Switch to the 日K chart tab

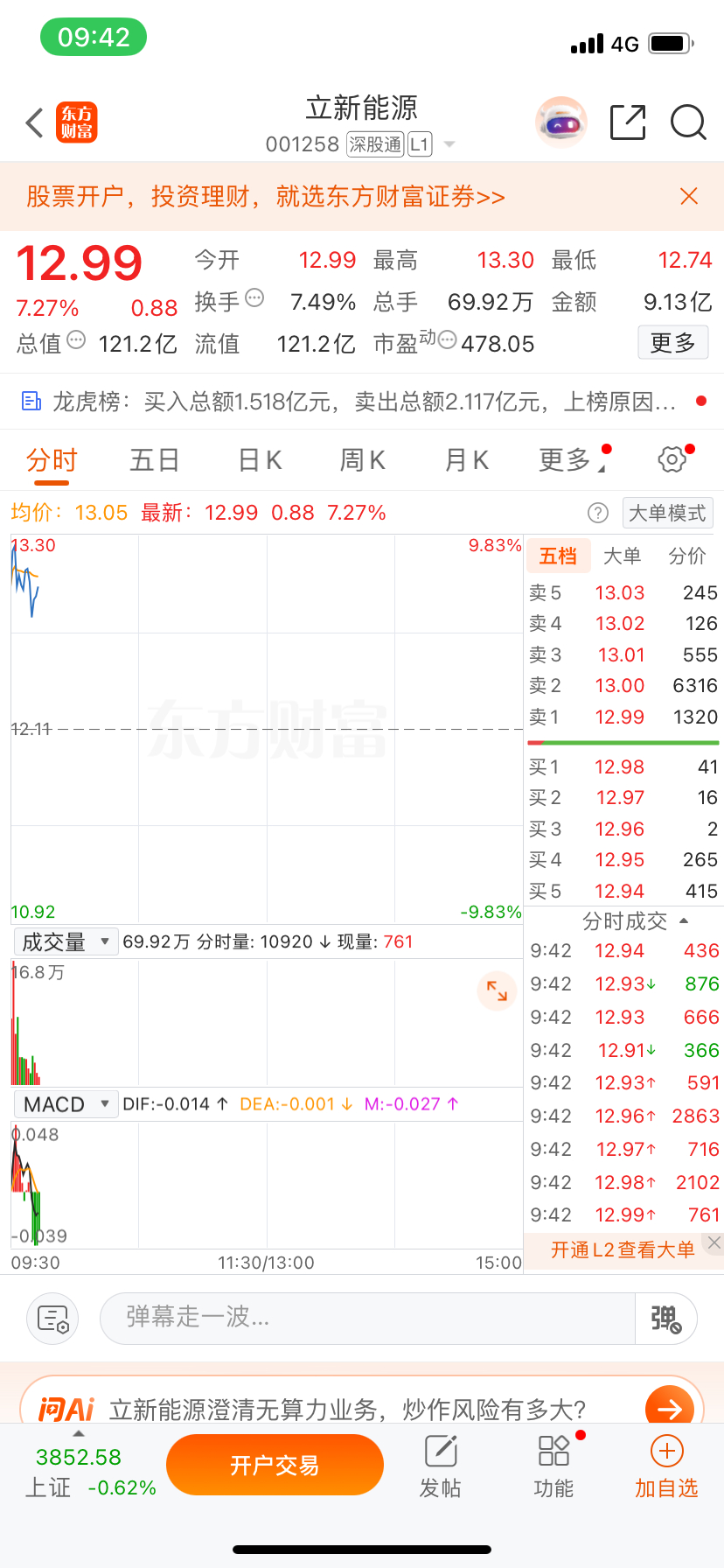tap(260, 460)
